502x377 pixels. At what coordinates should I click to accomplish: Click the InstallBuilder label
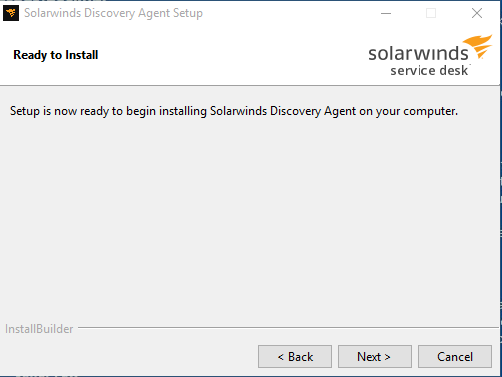tap(39, 329)
